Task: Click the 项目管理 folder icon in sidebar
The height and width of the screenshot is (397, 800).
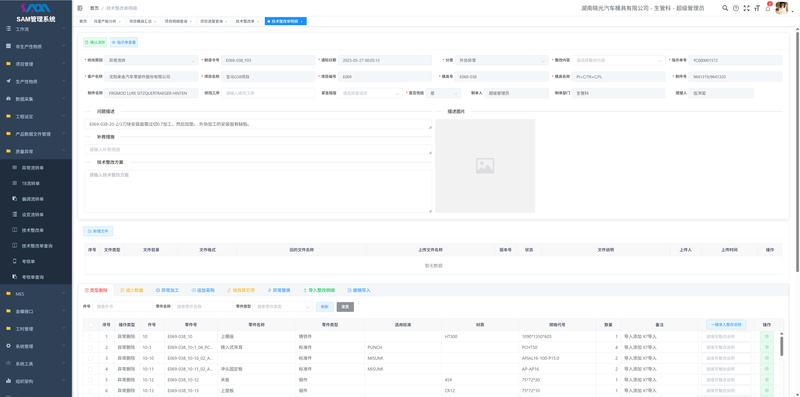Action: [x=8, y=64]
